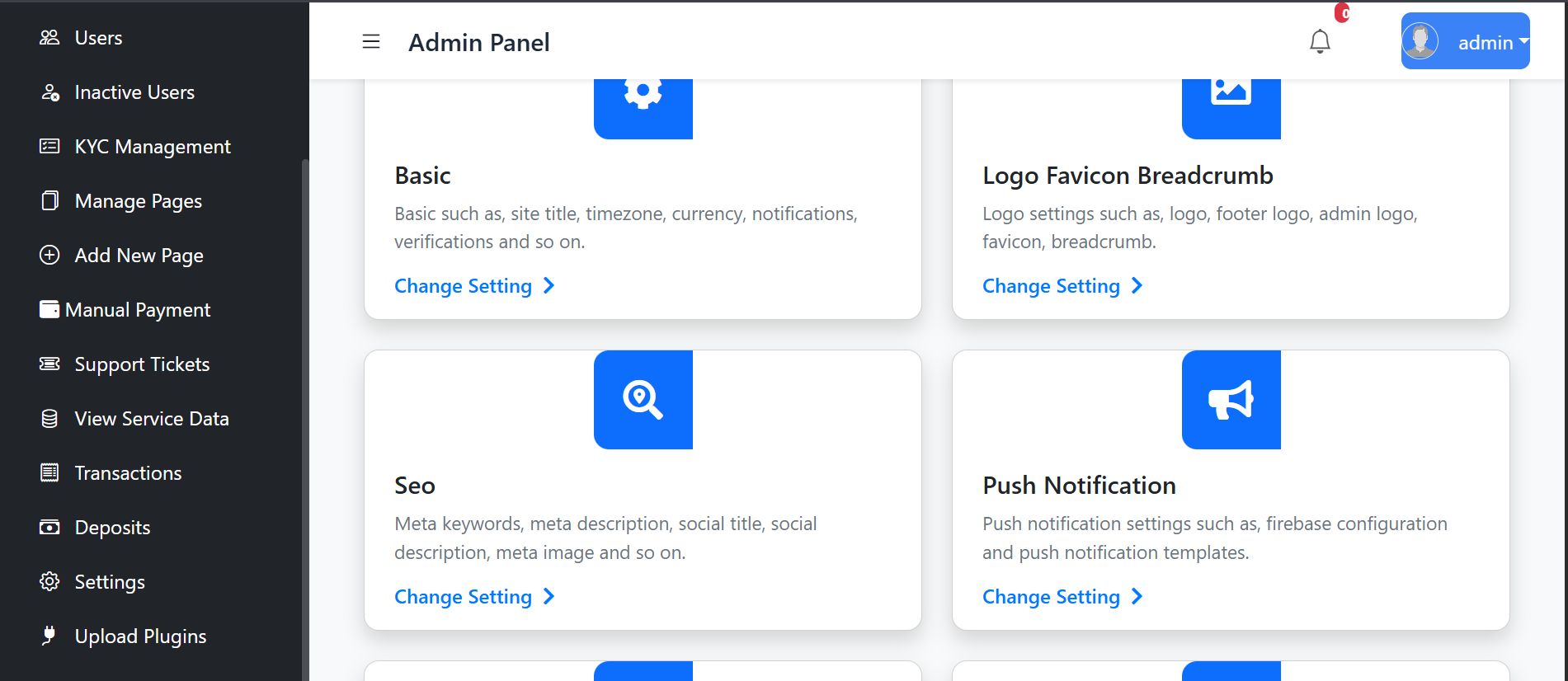Click the KYC Management card icon
This screenshot has width=1568, height=681.
[49, 147]
